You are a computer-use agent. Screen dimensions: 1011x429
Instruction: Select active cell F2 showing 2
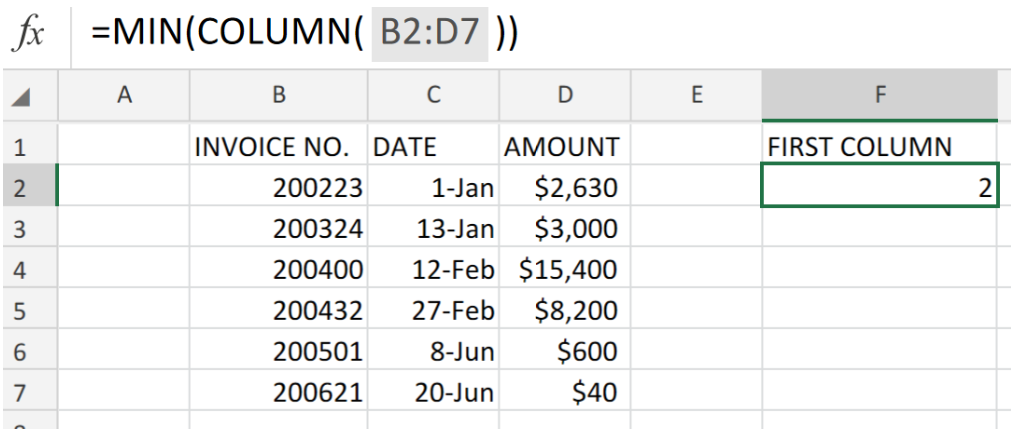click(880, 186)
